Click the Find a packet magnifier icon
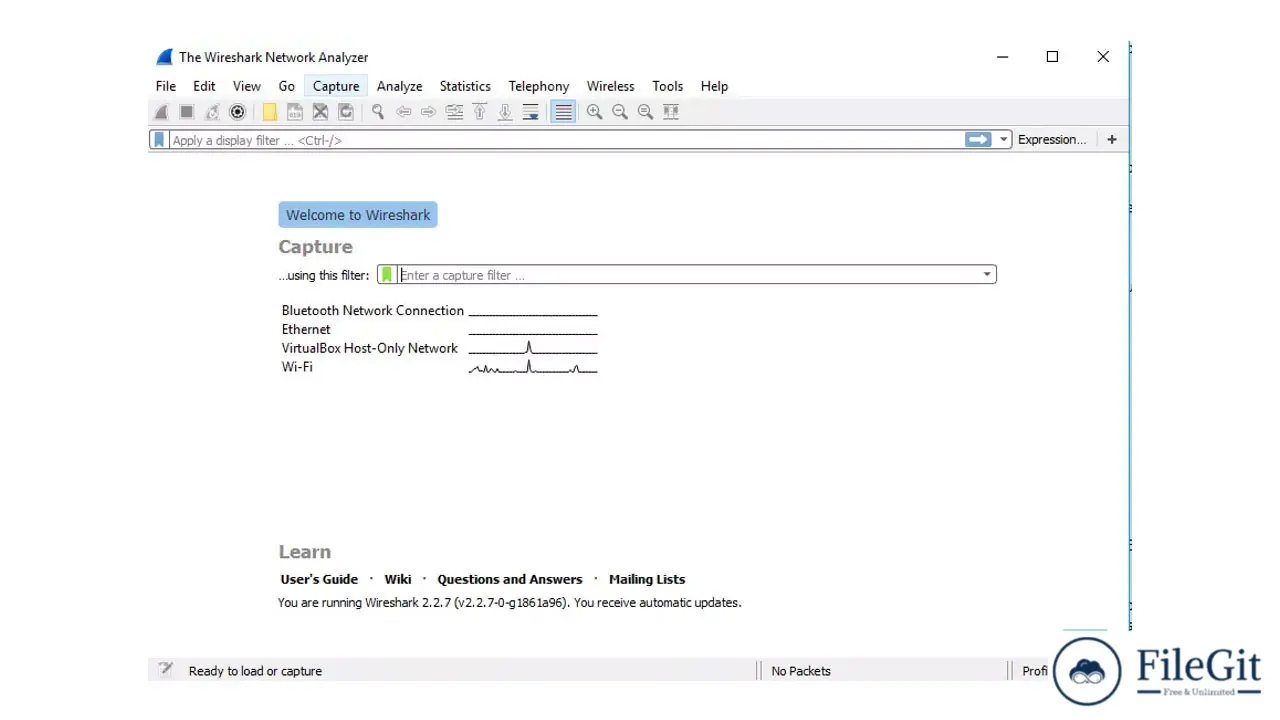This screenshot has width=1280, height=720. 378,112
